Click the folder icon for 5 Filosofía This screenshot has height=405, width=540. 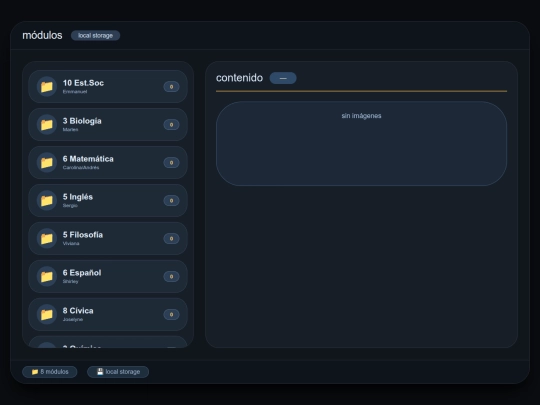(x=47, y=238)
